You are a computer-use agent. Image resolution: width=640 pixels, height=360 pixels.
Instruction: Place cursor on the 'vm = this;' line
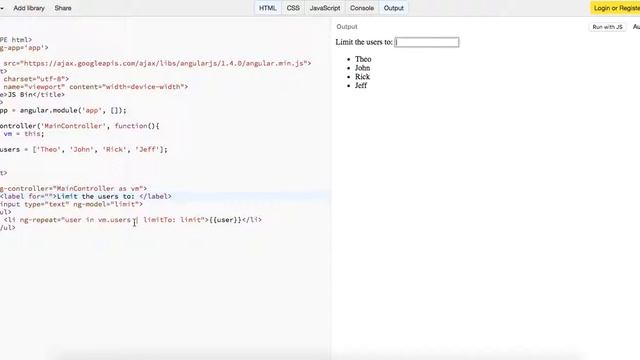[24, 134]
